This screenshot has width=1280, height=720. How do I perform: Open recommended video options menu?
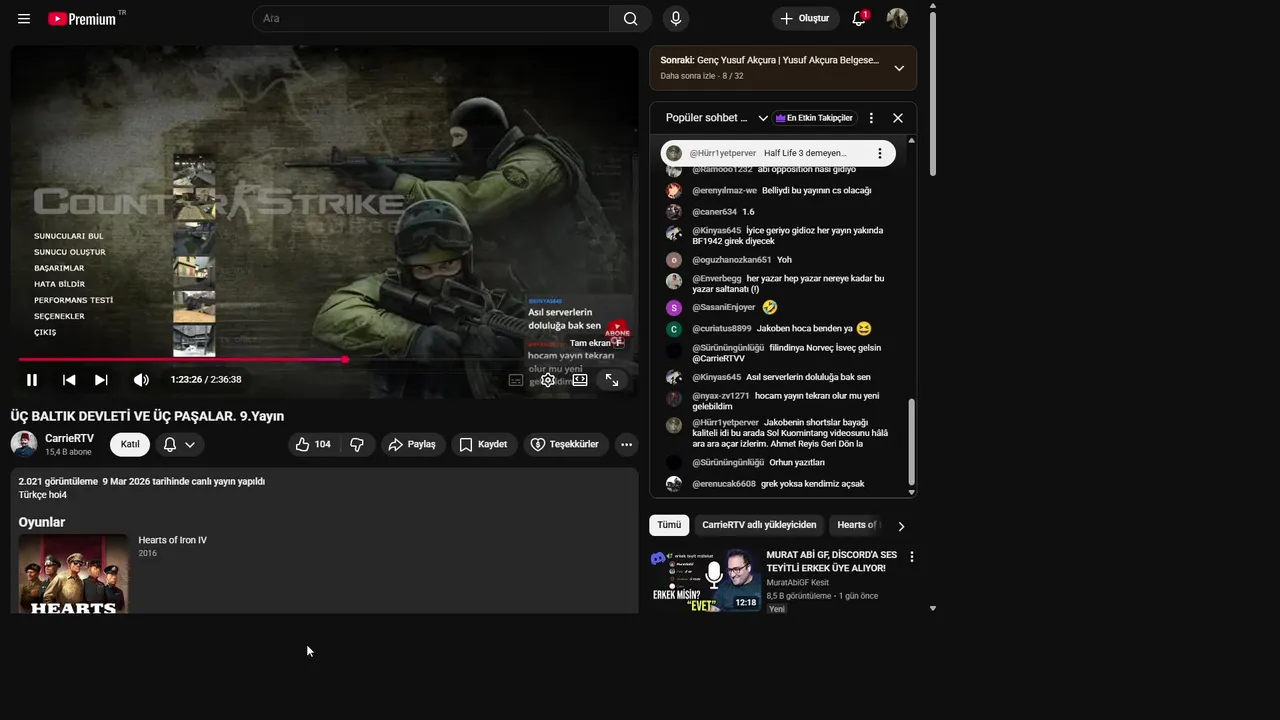[x=911, y=557]
